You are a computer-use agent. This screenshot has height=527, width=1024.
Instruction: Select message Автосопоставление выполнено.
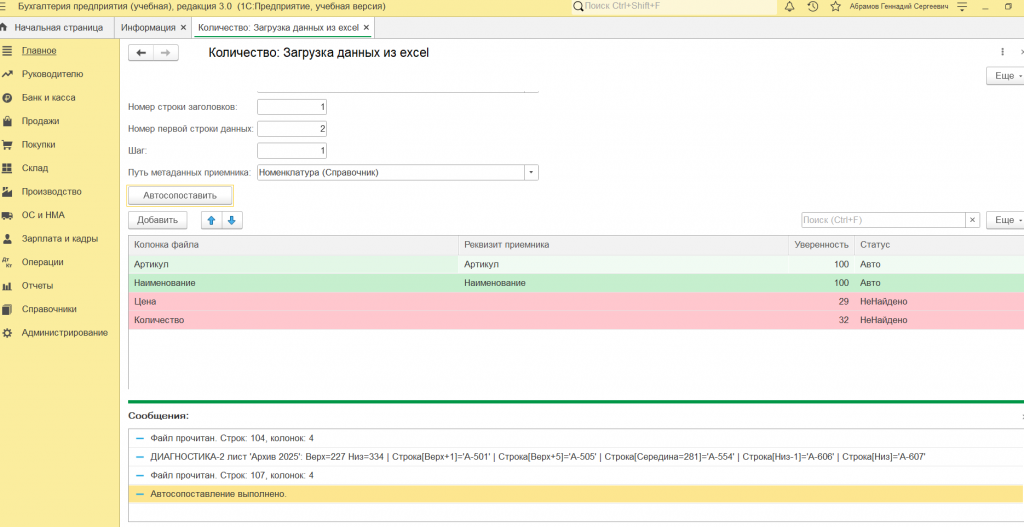[576, 494]
